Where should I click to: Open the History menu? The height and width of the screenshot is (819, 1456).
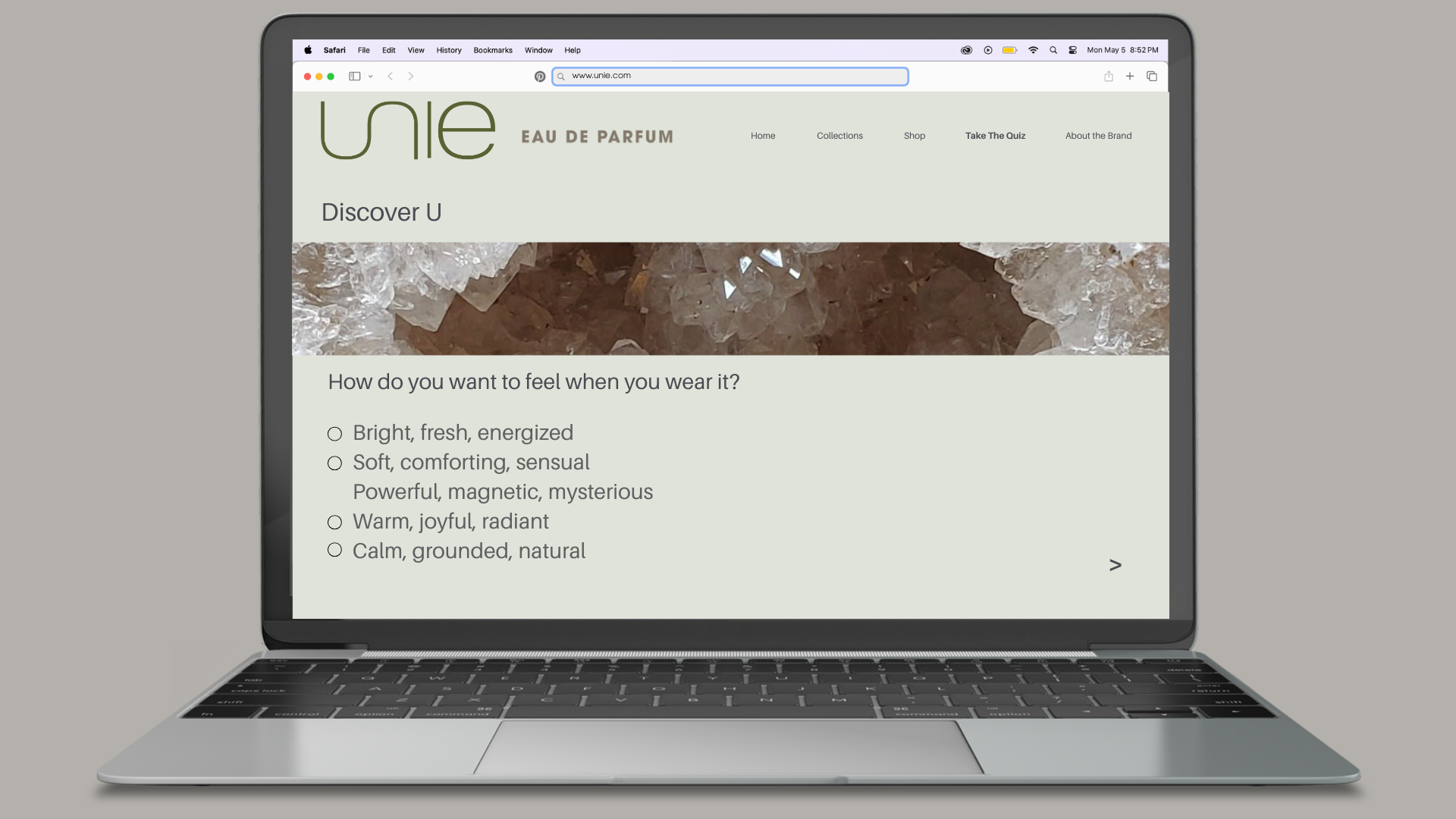449,50
